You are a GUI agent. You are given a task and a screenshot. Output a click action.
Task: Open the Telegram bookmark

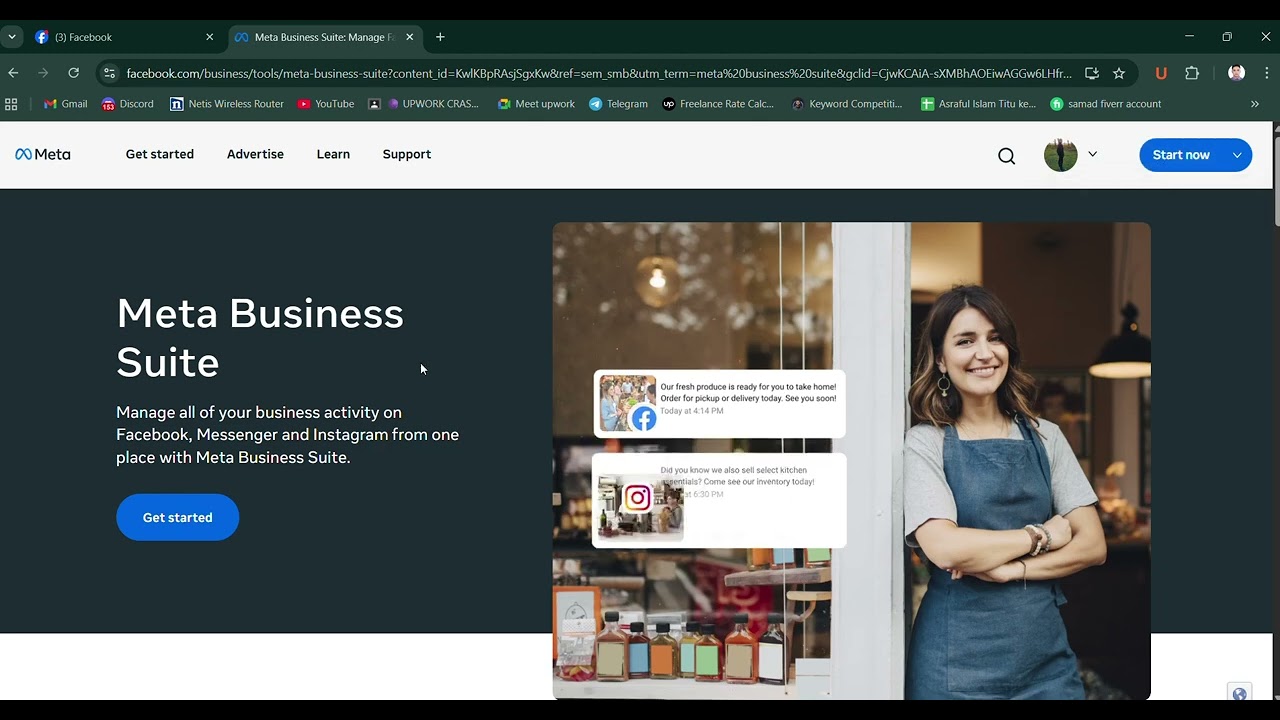pyautogui.click(x=618, y=104)
